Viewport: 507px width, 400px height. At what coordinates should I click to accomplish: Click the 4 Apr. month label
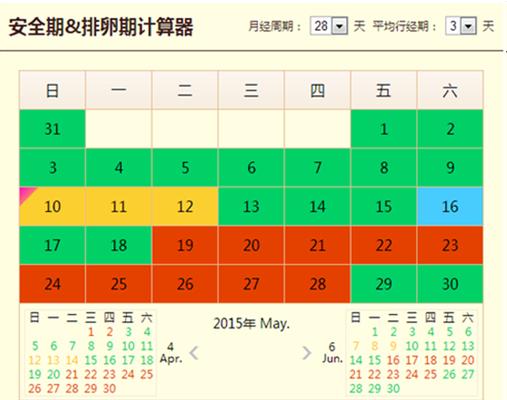pos(171,353)
